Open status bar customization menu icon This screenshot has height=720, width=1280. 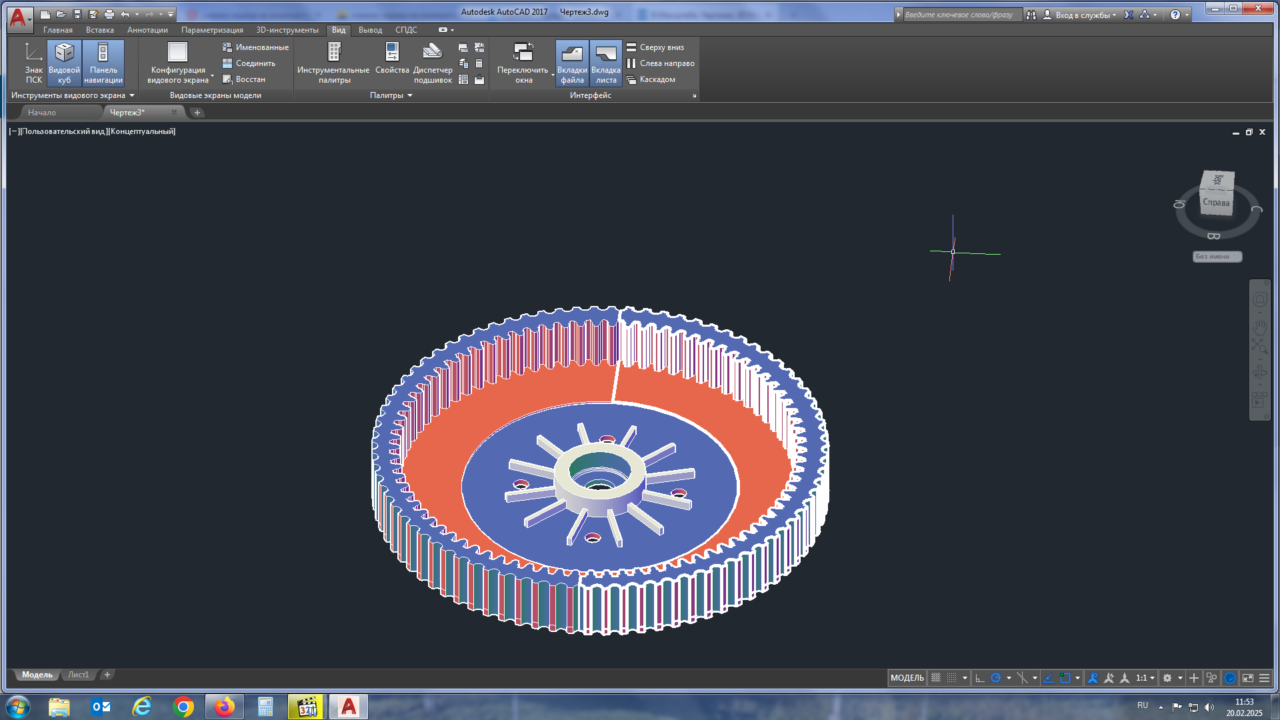1264,678
